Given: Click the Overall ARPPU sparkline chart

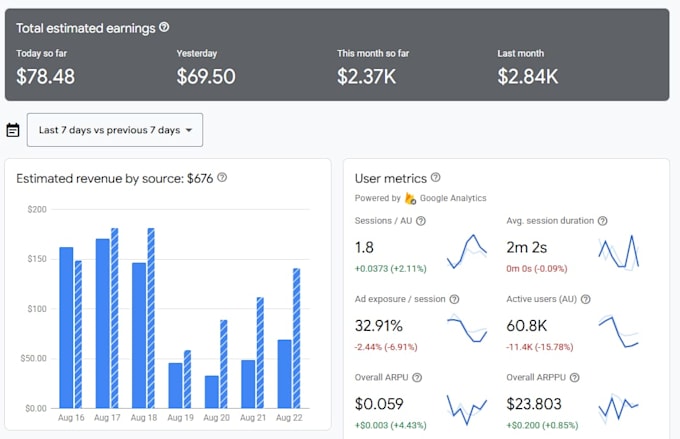Looking at the screenshot, I should pyautogui.click(x=618, y=408).
